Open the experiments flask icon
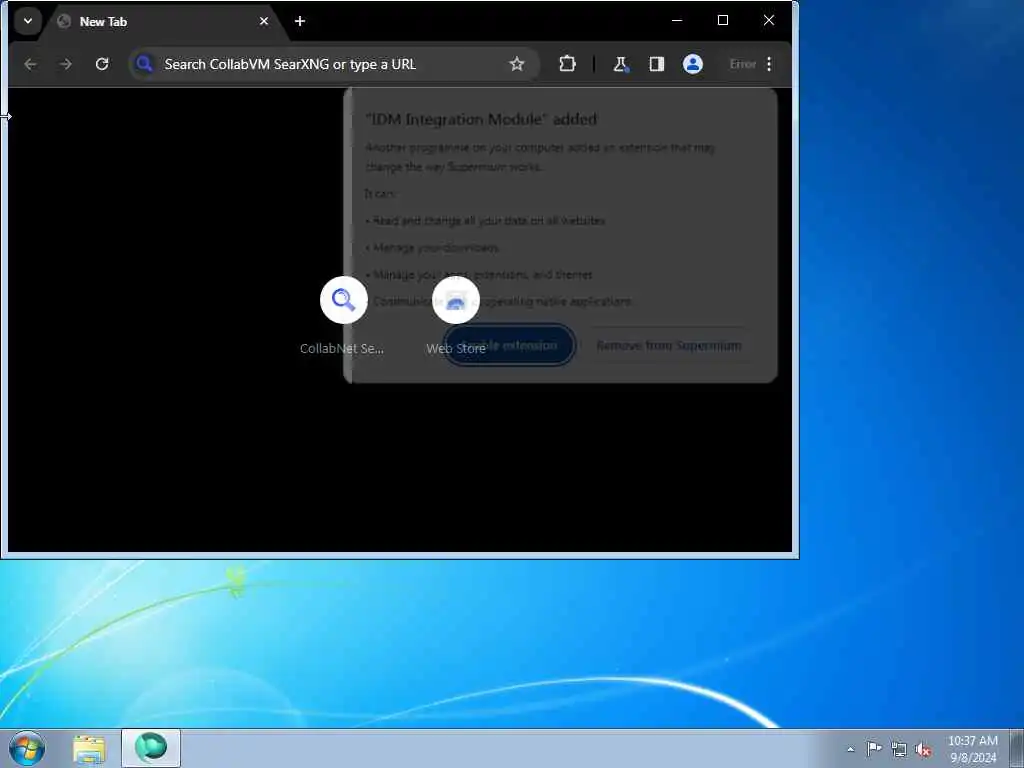 click(620, 64)
